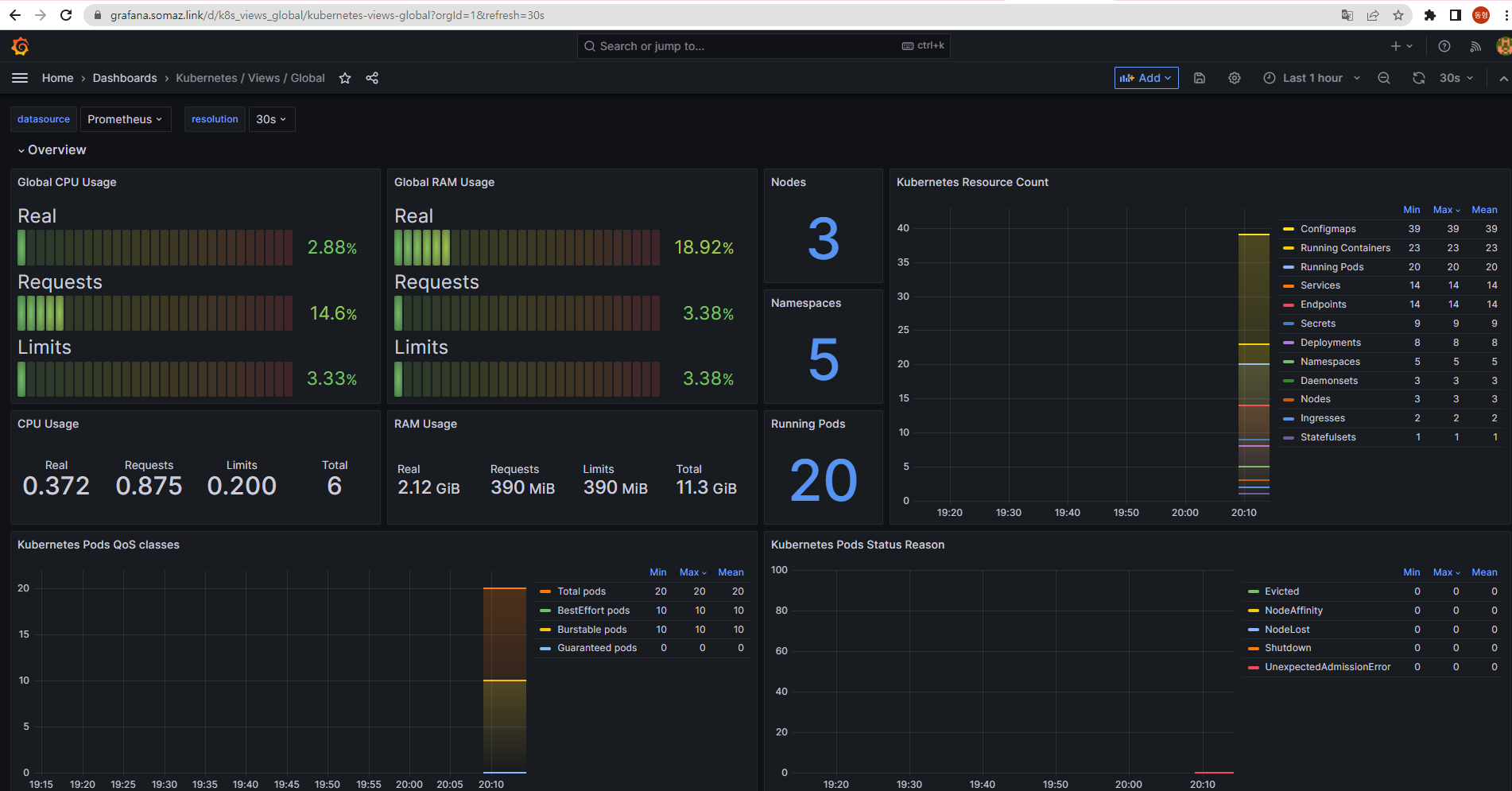Open the news feed RSS icon
Viewport: 1512px width, 791px height.
click(1475, 46)
